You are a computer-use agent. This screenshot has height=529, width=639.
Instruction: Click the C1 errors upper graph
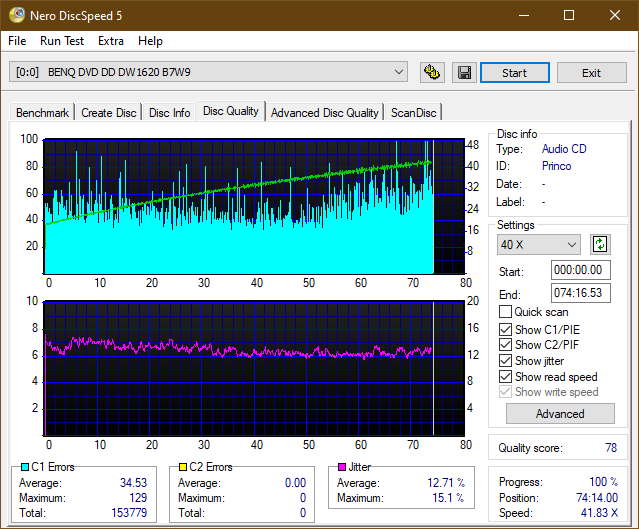(x=254, y=206)
